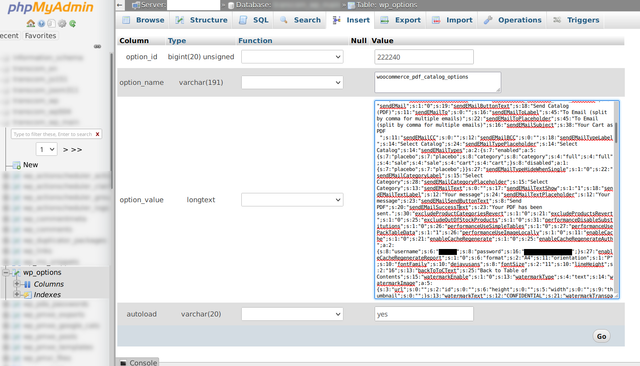
Task: Click the Columns blue bars icon
Action: (x=27, y=284)
